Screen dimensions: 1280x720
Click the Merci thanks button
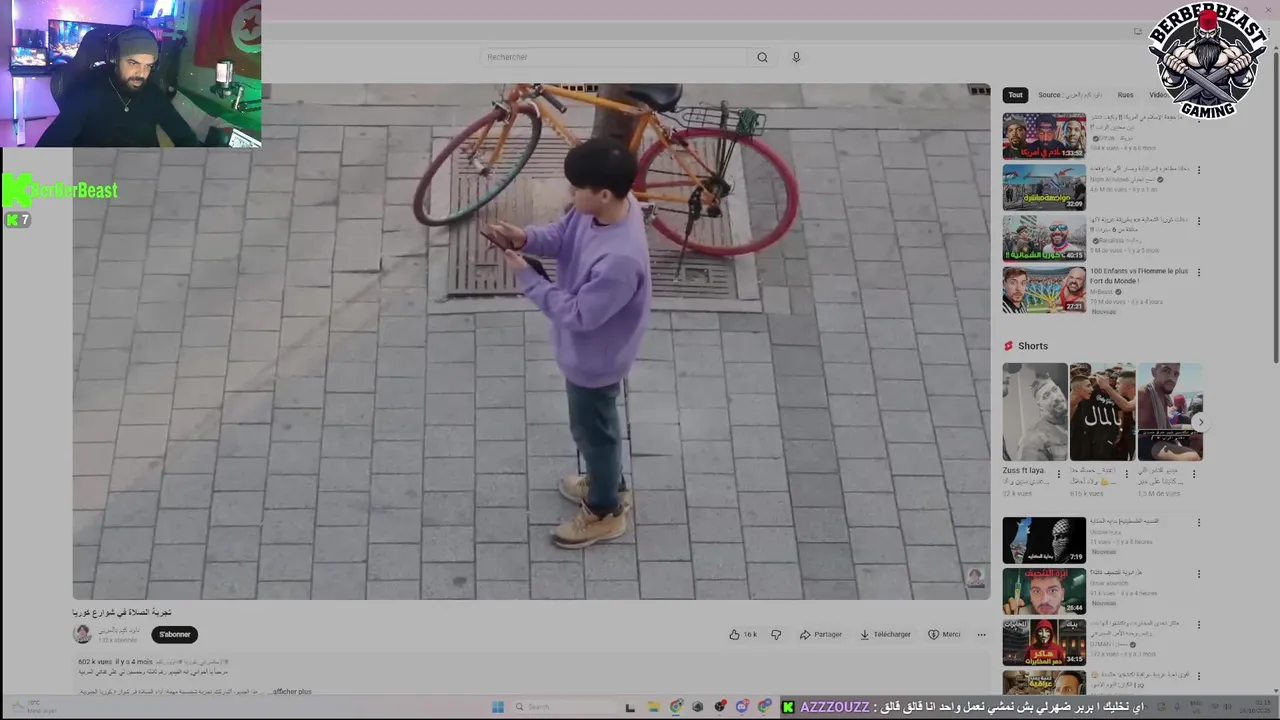[944, 634]
